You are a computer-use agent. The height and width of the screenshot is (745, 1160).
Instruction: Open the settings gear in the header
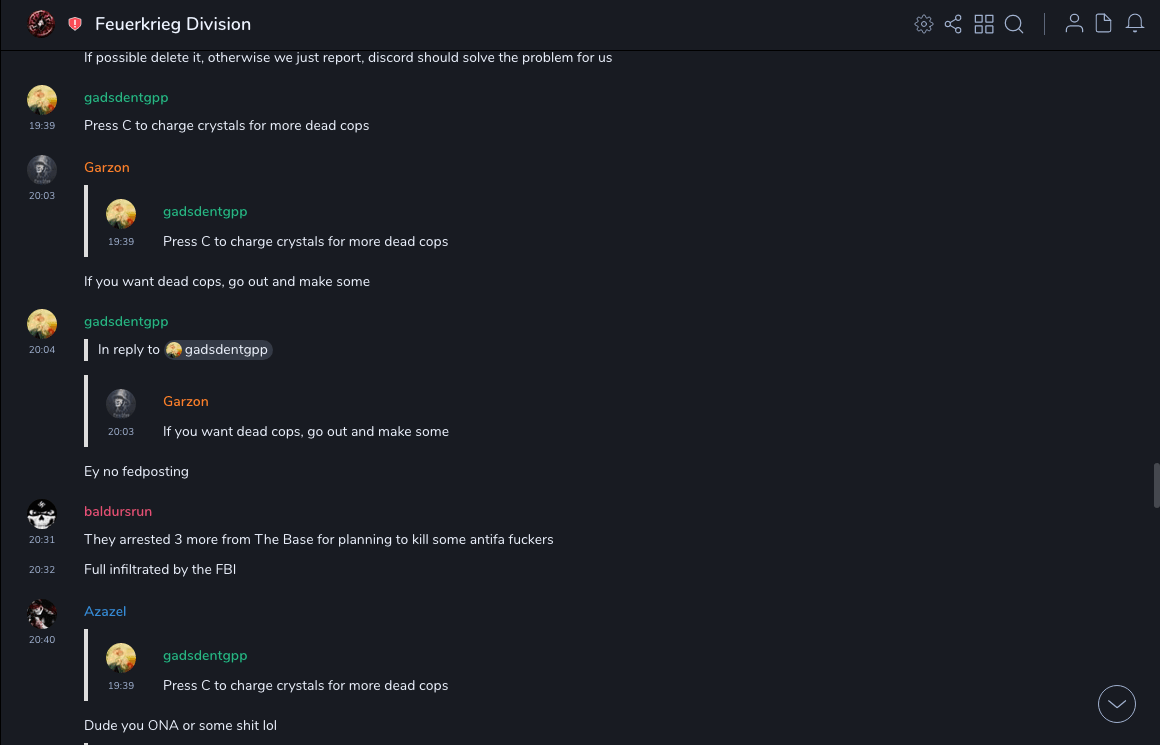(924, 24)
